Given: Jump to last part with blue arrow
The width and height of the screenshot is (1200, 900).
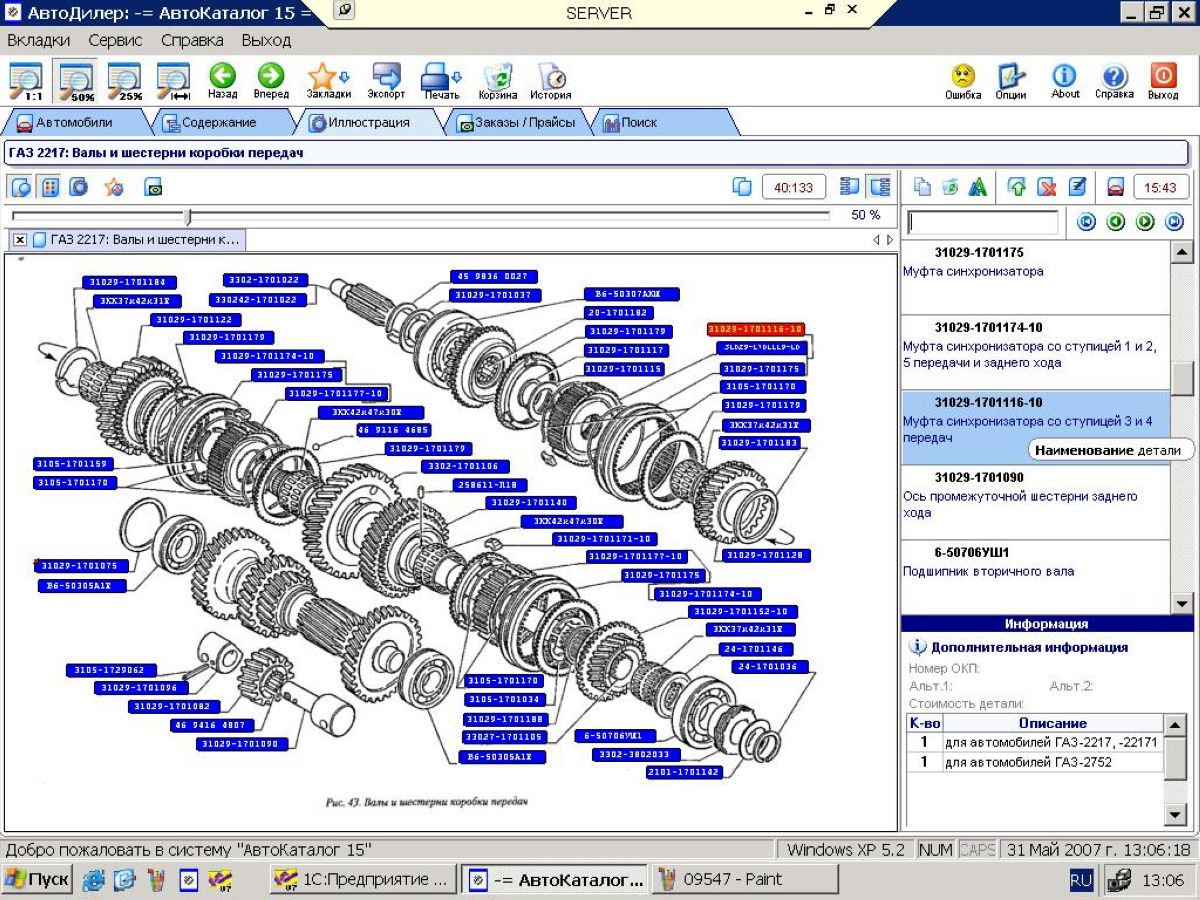Looking at the screenshot, I should (1175, 222).
